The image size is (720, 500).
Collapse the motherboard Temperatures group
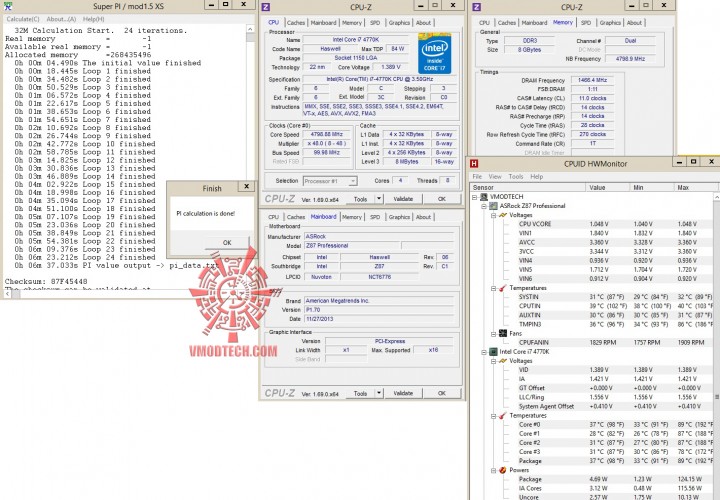pyautogui.click(x=494, y=288)
